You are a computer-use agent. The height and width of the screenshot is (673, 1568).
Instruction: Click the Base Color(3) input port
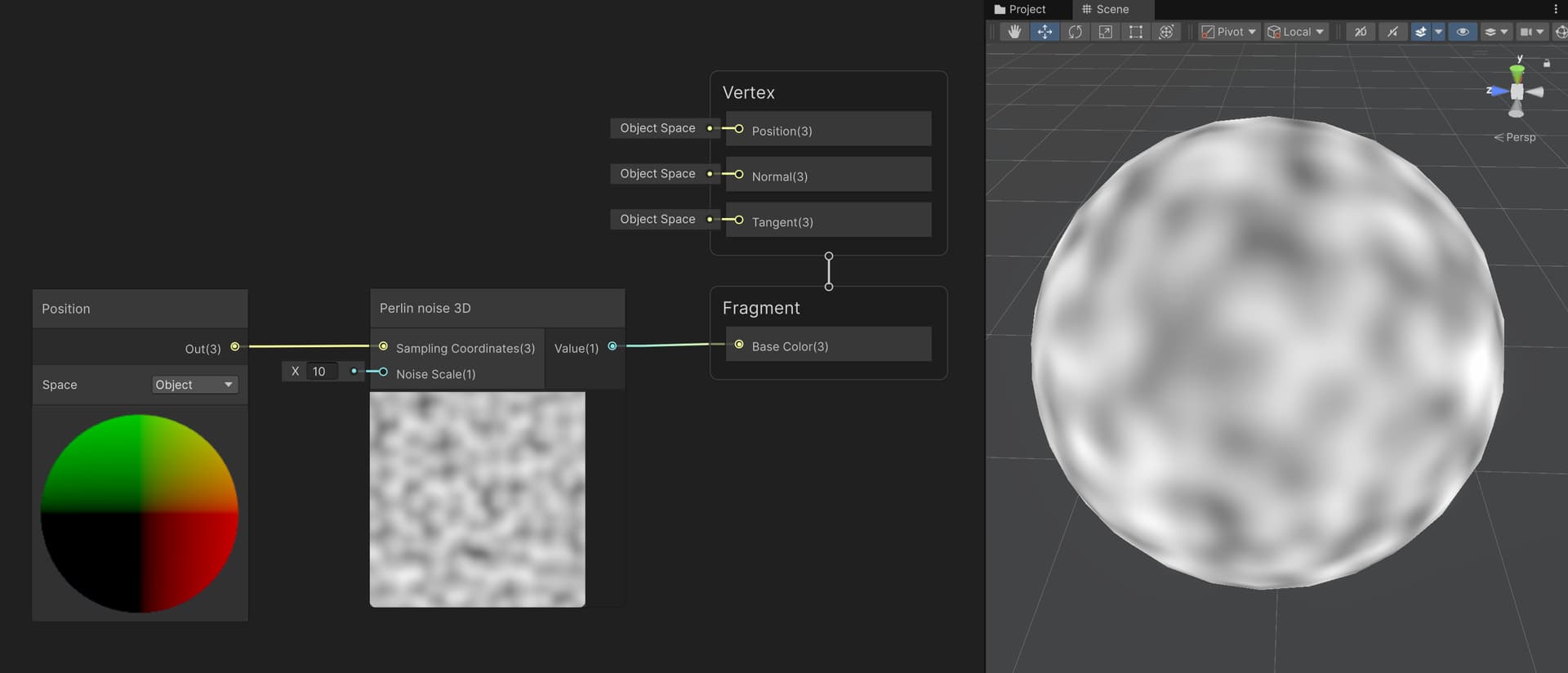(x=739, y=345)
